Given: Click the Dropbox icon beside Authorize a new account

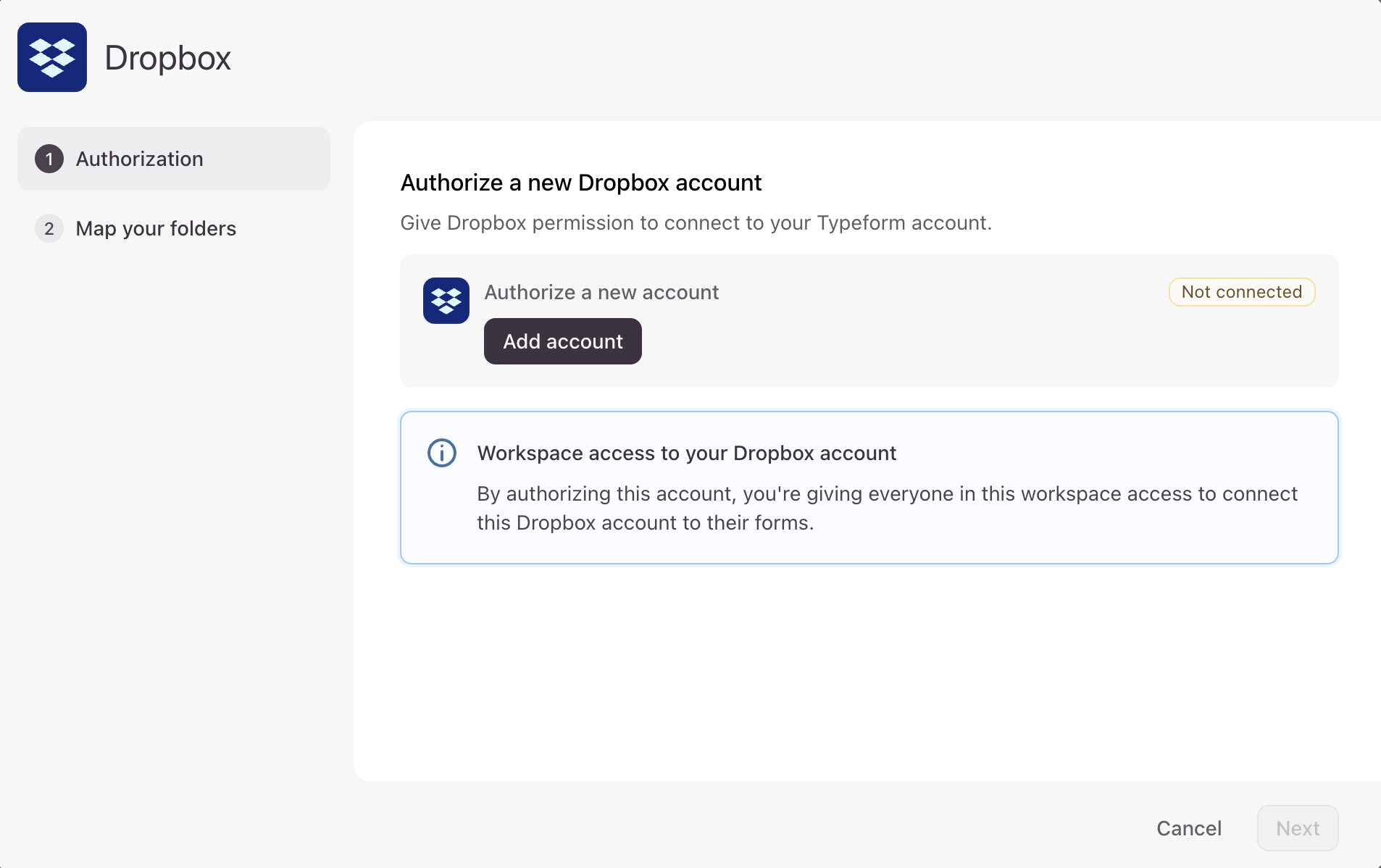Looking at the screenshot, I should 446,301.
